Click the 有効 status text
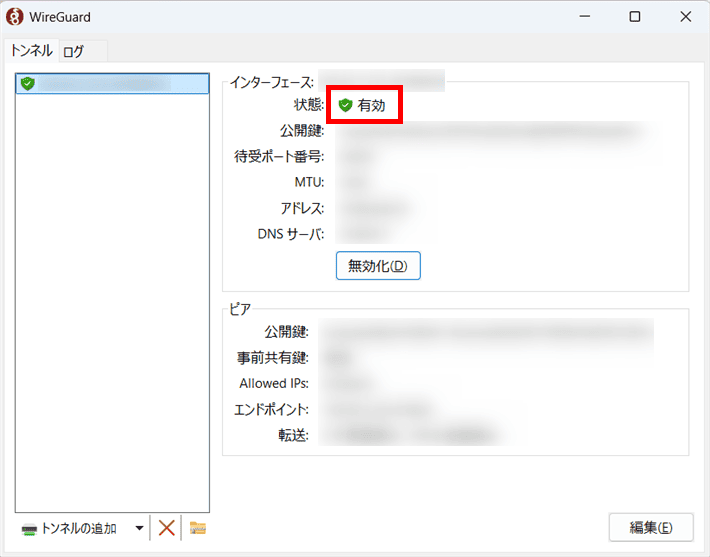This screenshot has height=557, width=710. point(372,106)
